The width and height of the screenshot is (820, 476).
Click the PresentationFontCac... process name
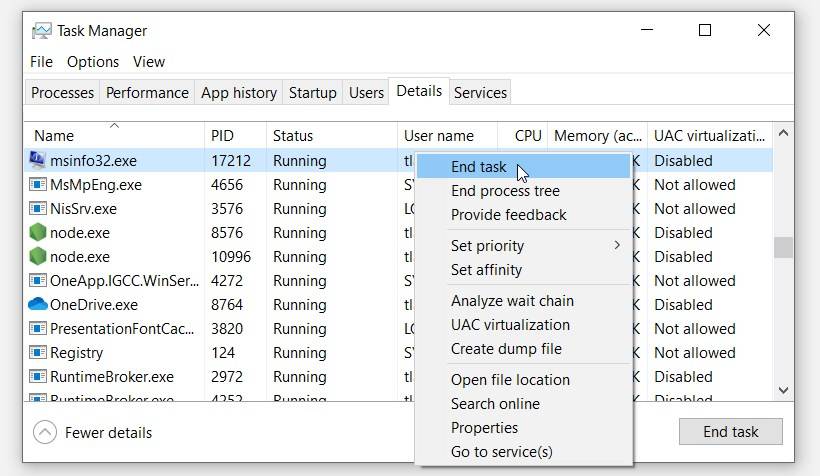[122, 328]
